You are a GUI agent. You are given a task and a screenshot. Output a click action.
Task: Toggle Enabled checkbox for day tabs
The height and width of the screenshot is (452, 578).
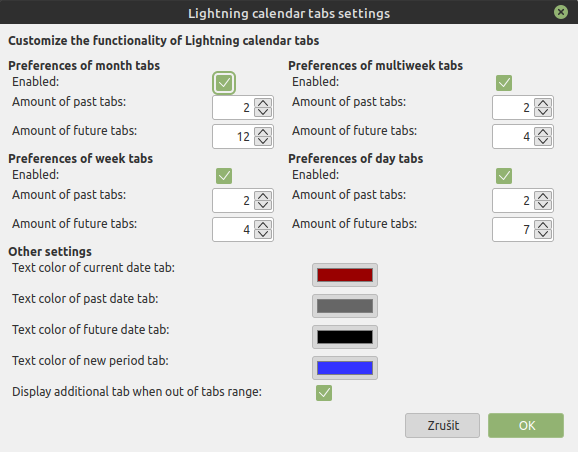504,175
